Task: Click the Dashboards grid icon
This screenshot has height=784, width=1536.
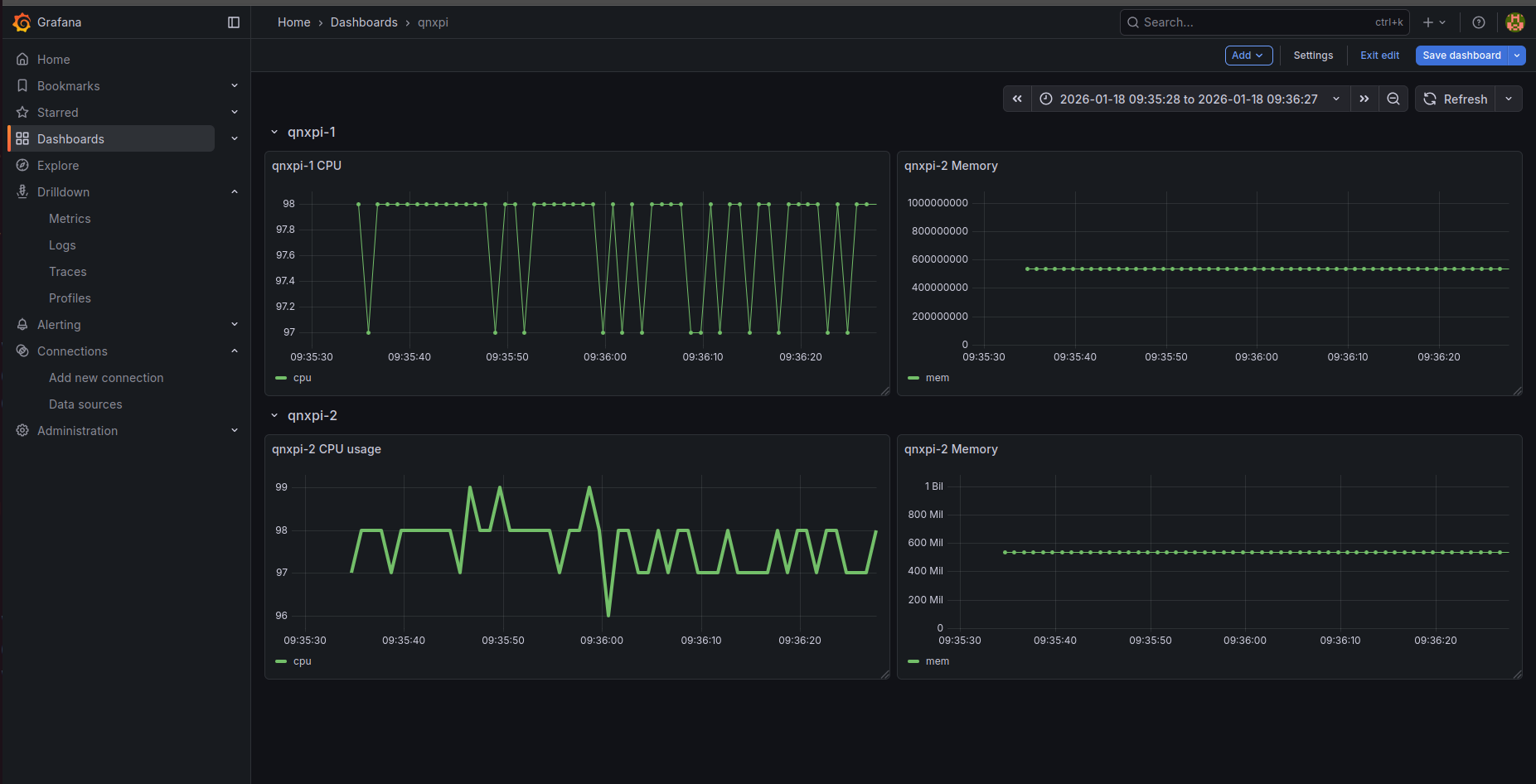Action: [x=22, y=139]
